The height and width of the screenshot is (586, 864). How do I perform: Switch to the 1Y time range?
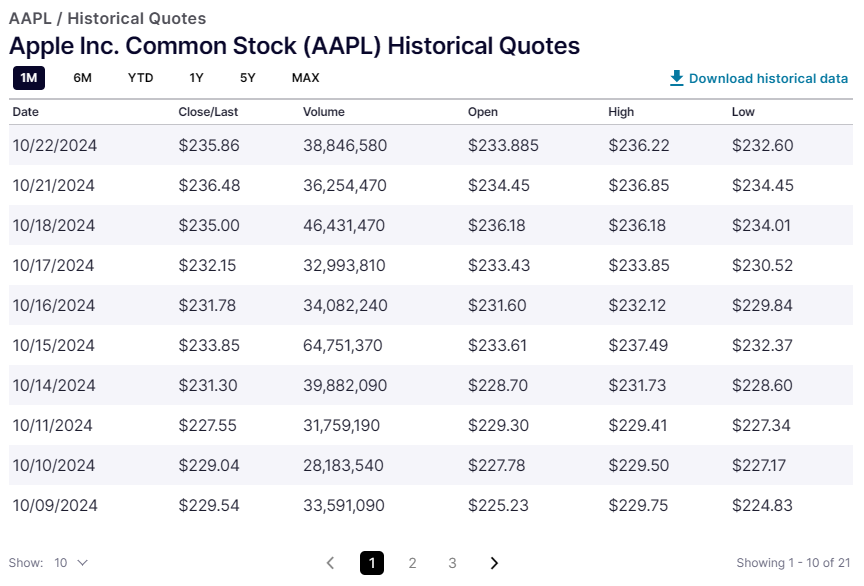click(196, 78)
